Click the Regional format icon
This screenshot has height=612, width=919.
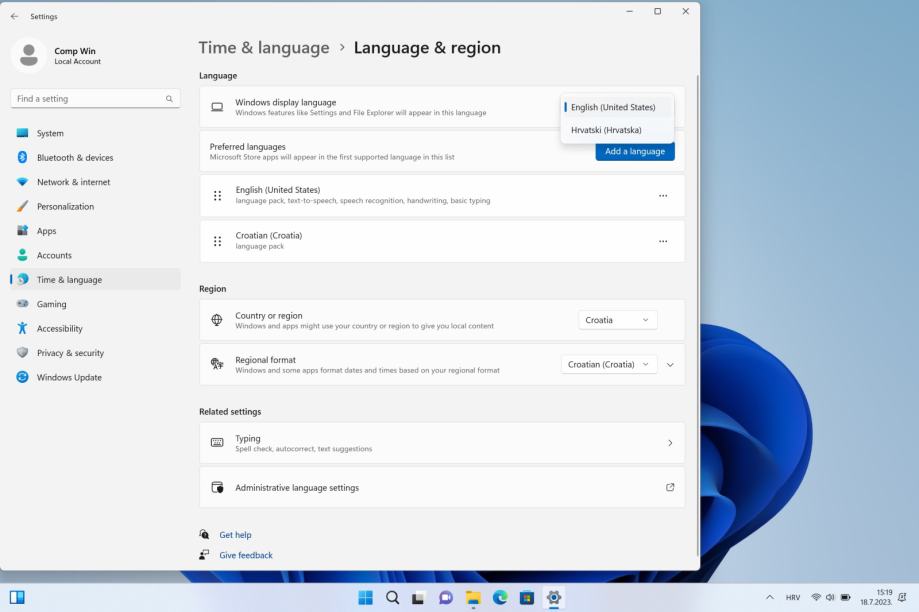tap(217, 364)
